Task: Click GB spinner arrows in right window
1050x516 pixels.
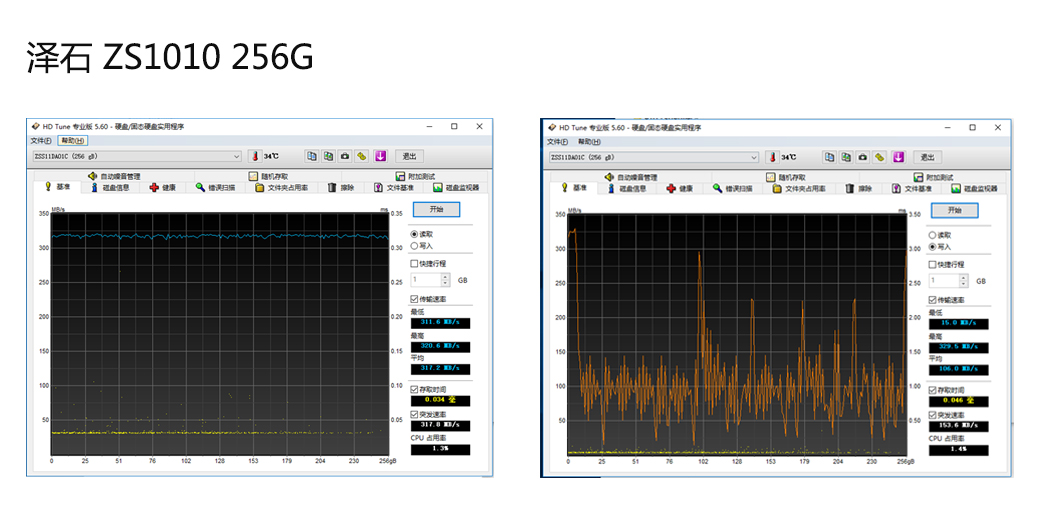Action: [964, 281]
